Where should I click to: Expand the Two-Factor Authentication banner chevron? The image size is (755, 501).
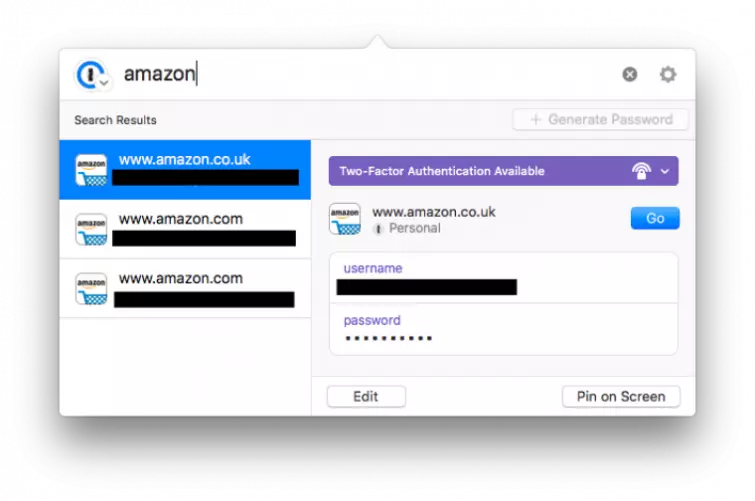(x=665, y=171)
